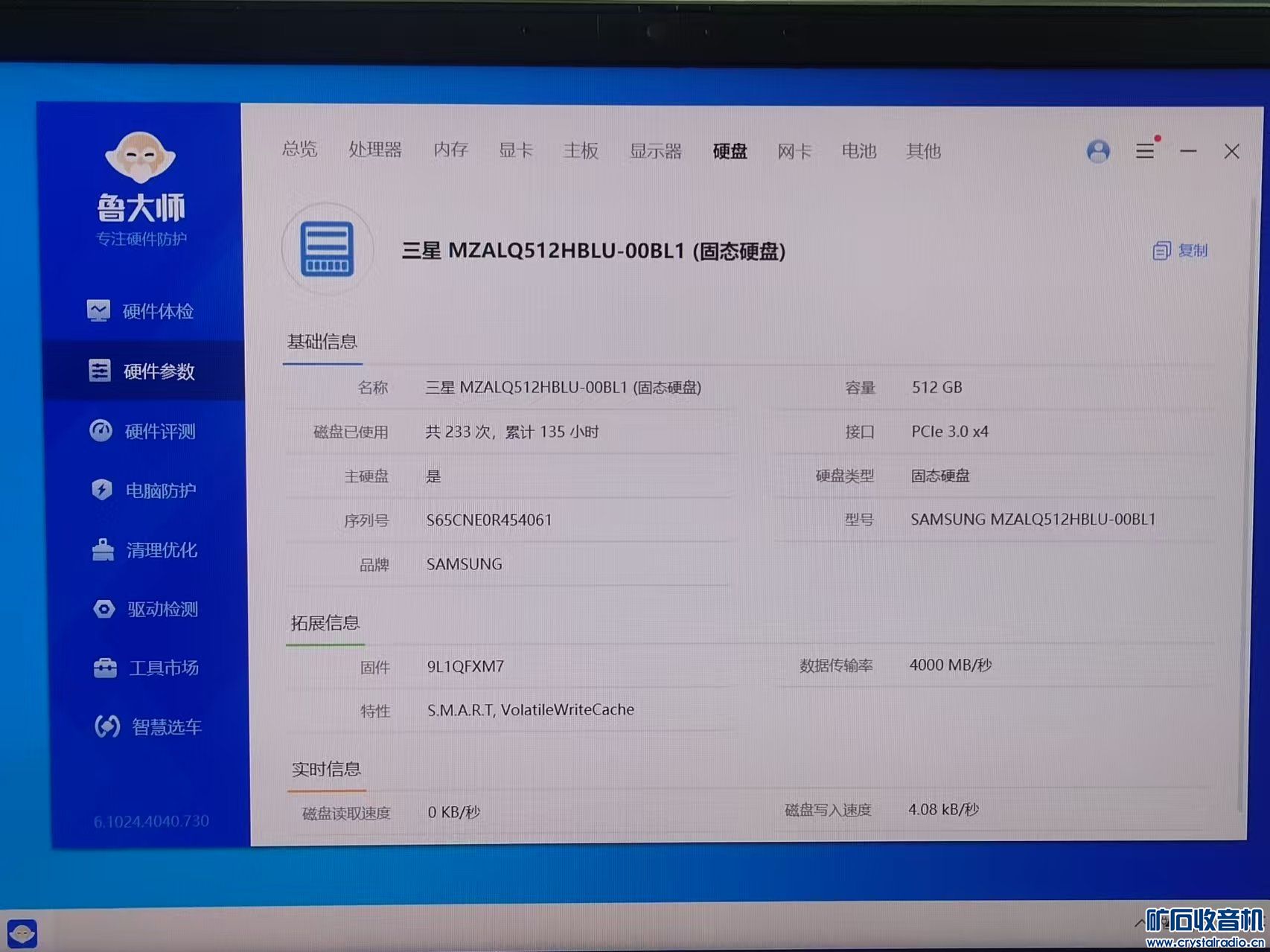1270x952 pixels.
Task: Switch to the 电池 tab
Action: coord(859,151)
